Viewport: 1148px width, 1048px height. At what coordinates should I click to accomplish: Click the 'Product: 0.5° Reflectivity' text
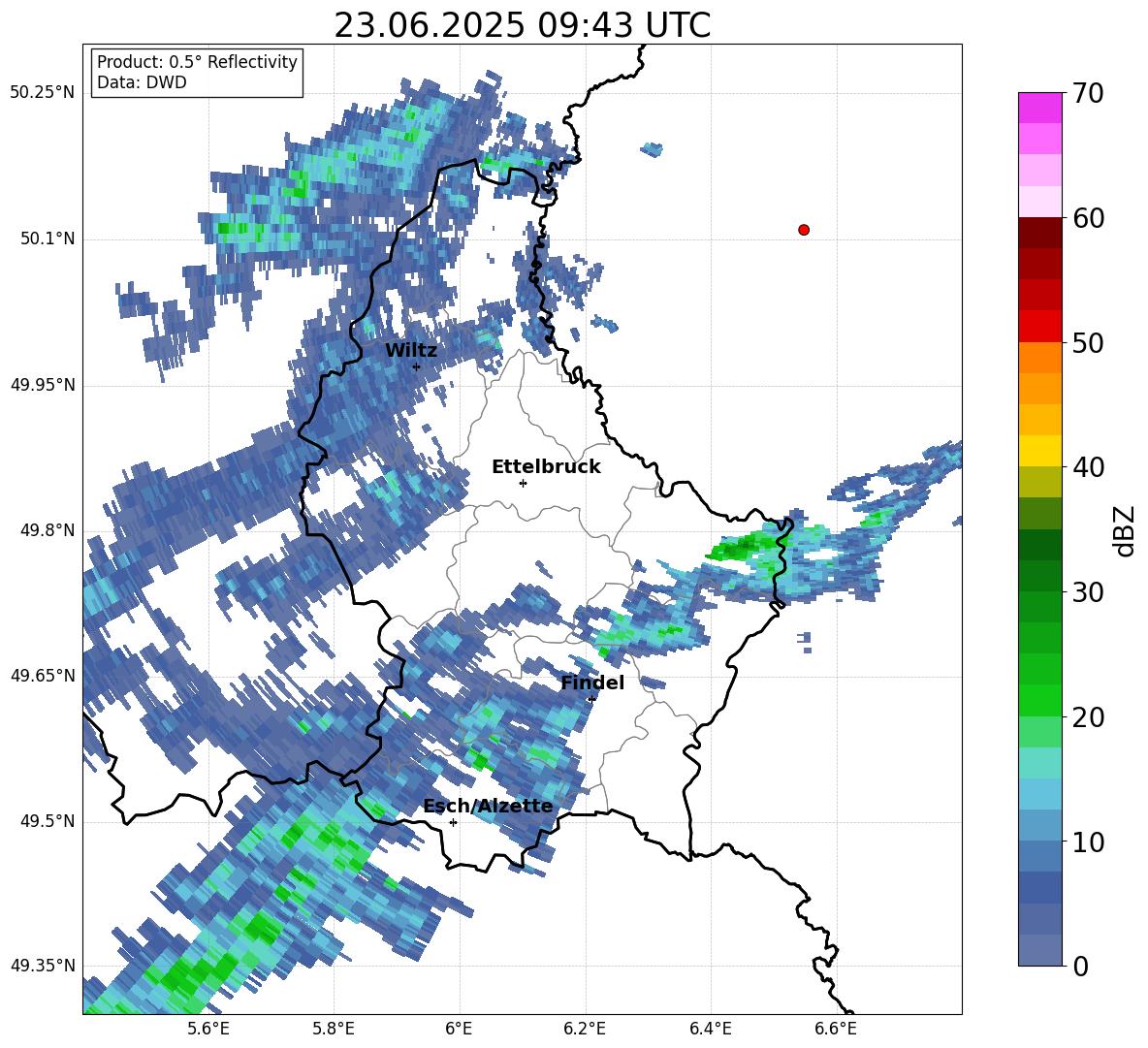pyautogui.click(x=197, y=62)
